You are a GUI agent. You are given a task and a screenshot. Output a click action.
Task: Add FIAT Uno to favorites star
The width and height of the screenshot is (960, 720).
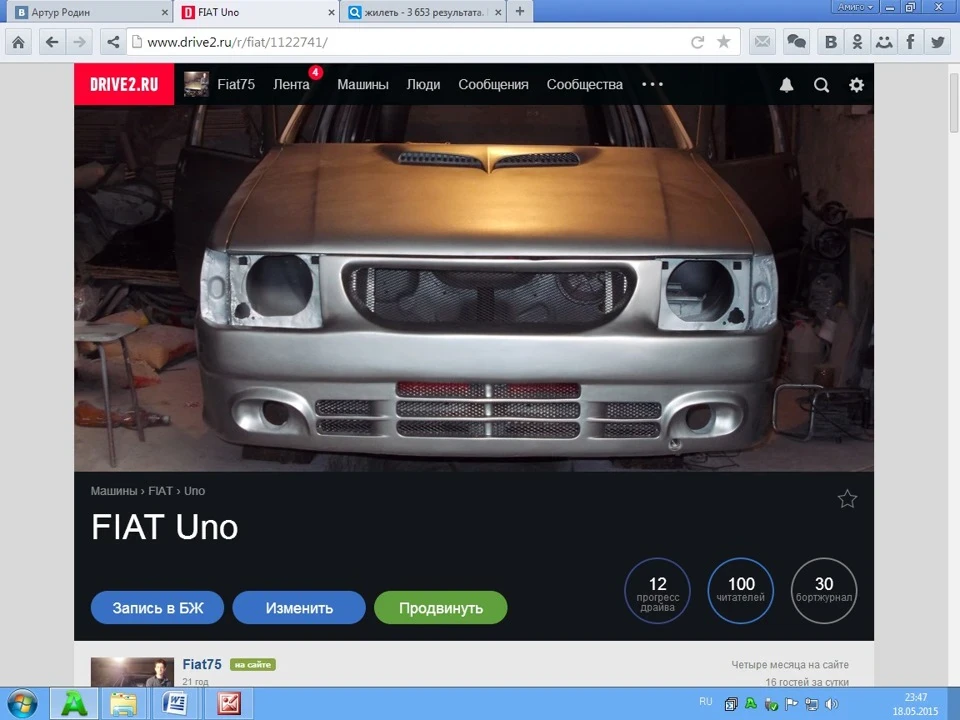(847, 499)
